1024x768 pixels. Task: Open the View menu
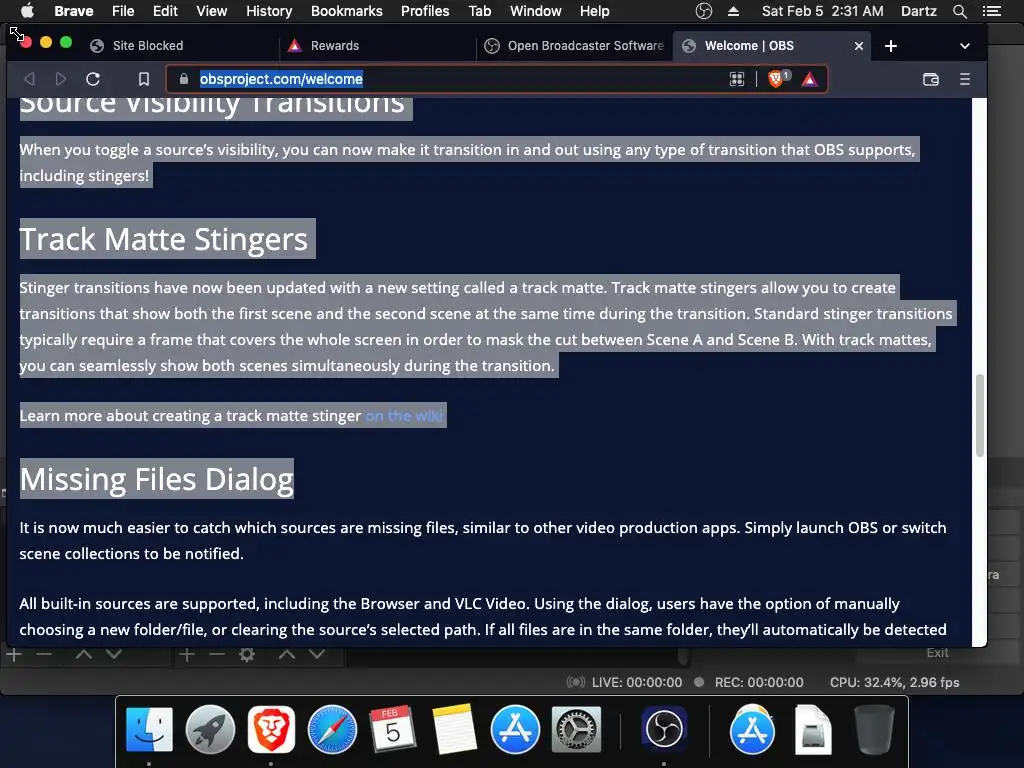point(212,11)
